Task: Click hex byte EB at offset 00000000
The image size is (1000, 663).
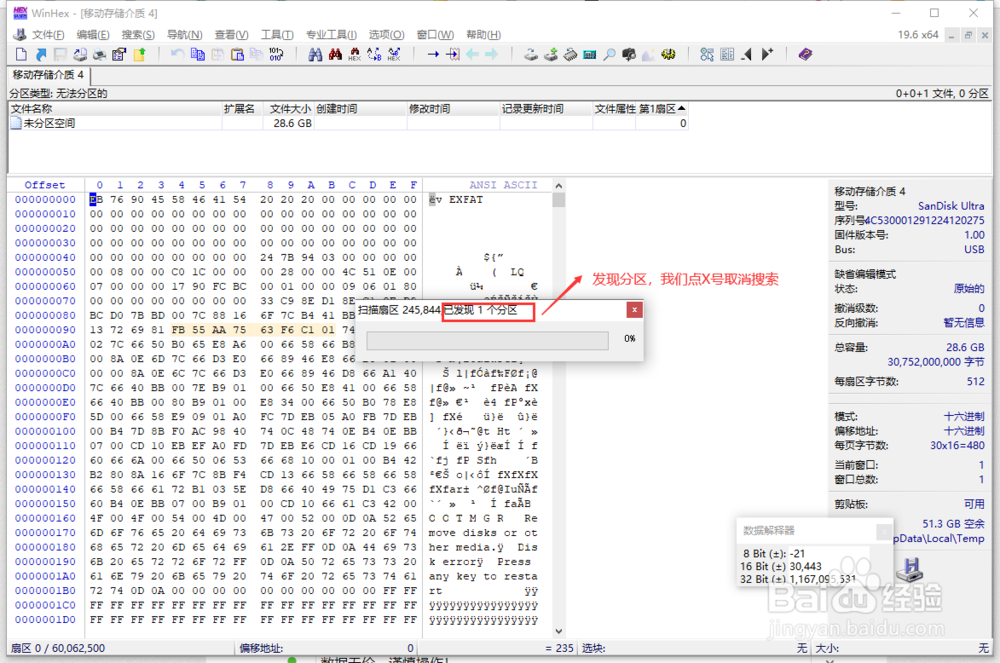Action: tap(96, 200)
